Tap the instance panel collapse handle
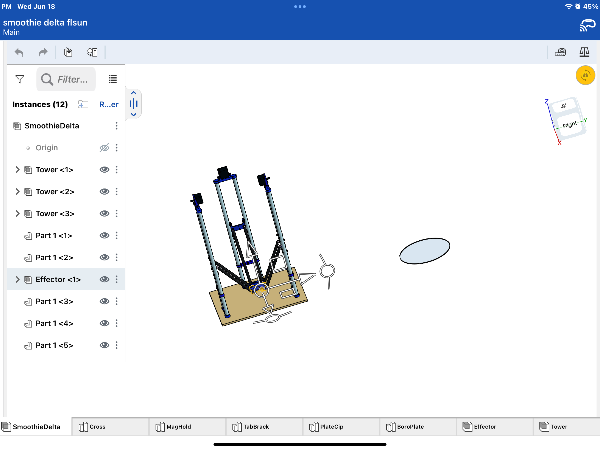The height and width of the screenshot is (450, 600). coord(134,104)
